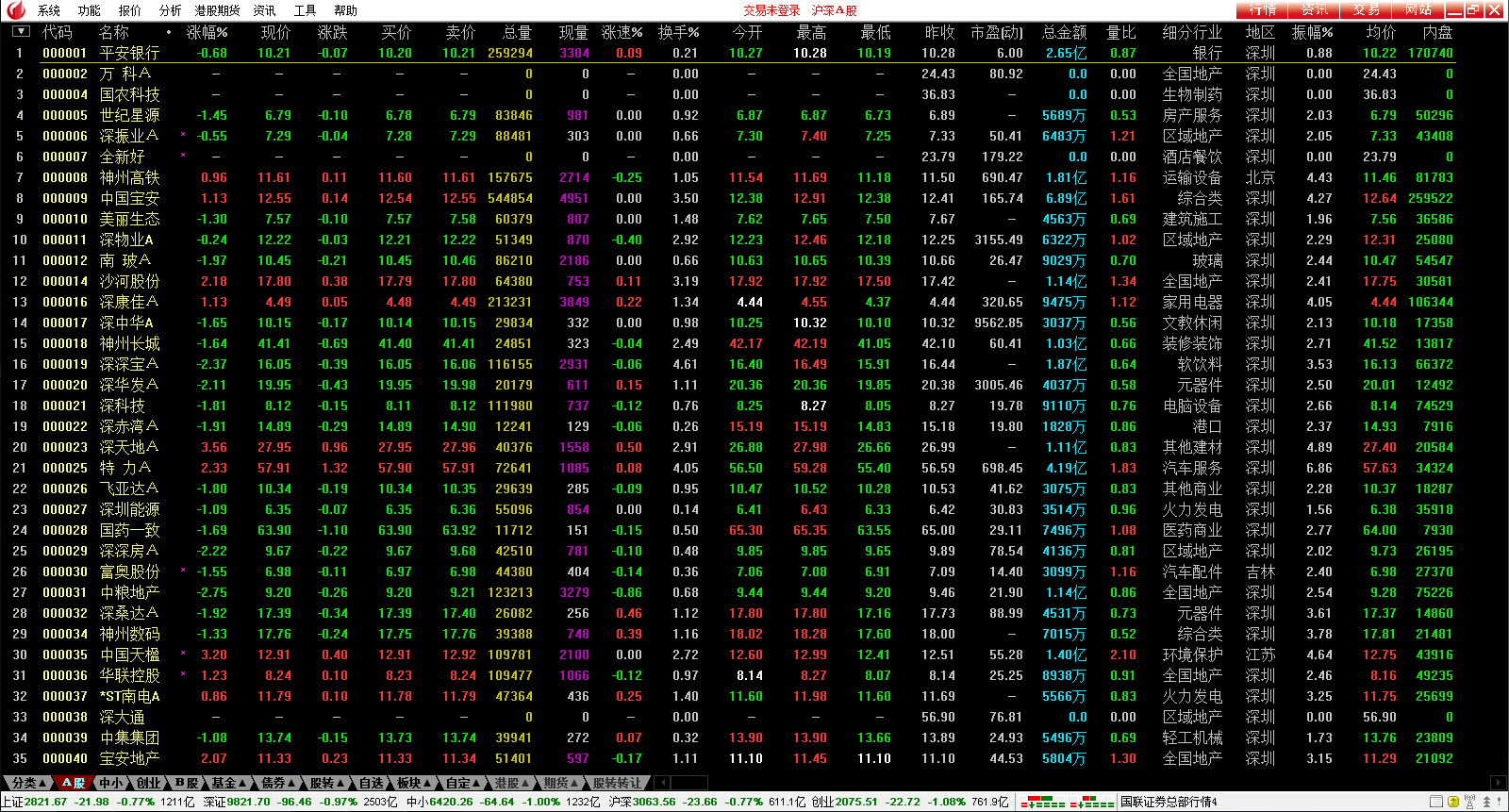Open the 工具 menu
This screenshot has width=1509, height=812.
(x=306, y=10)
